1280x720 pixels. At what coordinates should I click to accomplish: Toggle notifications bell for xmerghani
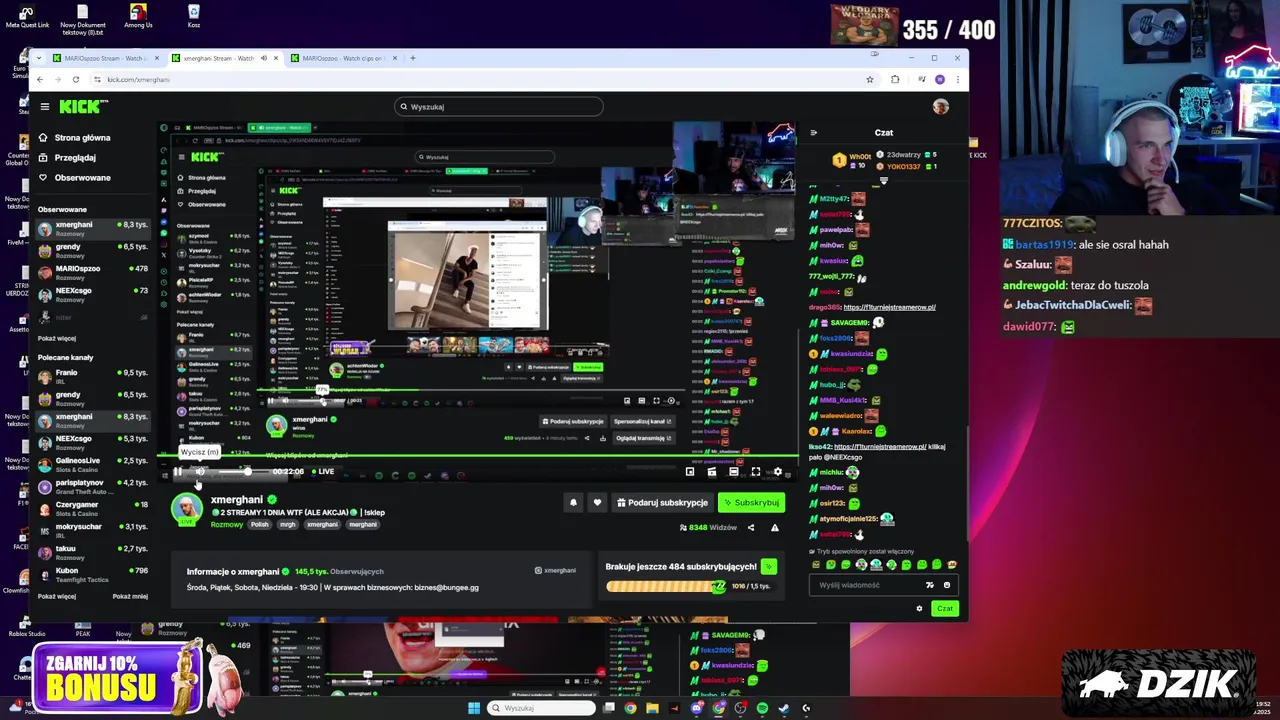tap(573, 503)
